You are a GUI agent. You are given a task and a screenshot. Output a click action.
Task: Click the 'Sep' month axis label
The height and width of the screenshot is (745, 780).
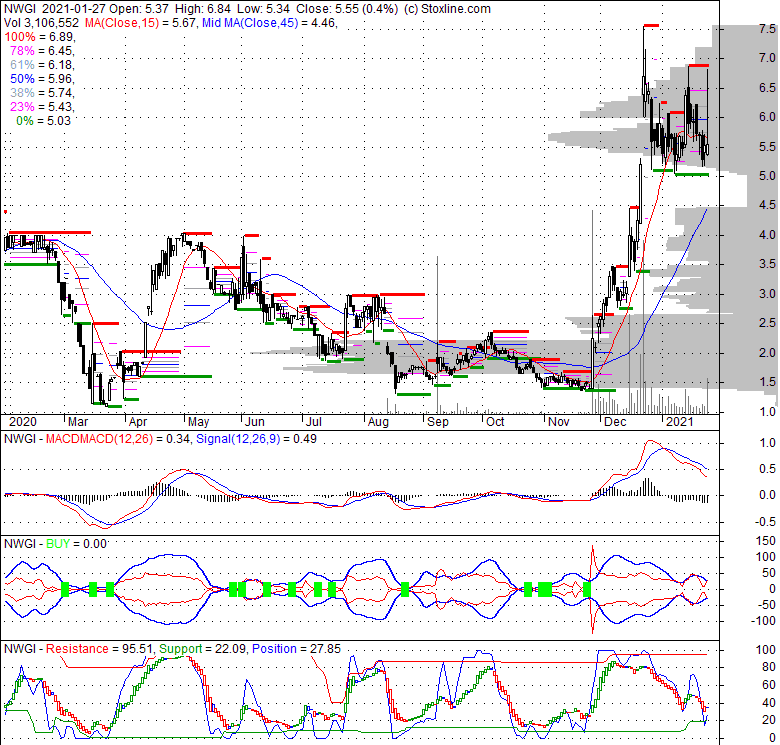click(438, 422)
